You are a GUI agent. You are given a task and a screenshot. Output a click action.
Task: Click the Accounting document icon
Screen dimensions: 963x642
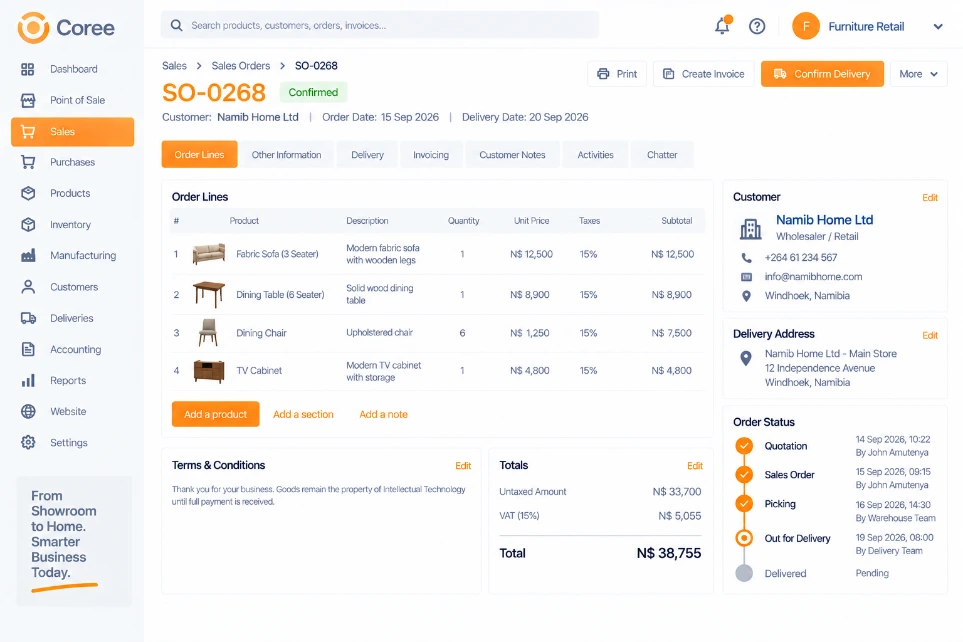(x=28, y=349)
